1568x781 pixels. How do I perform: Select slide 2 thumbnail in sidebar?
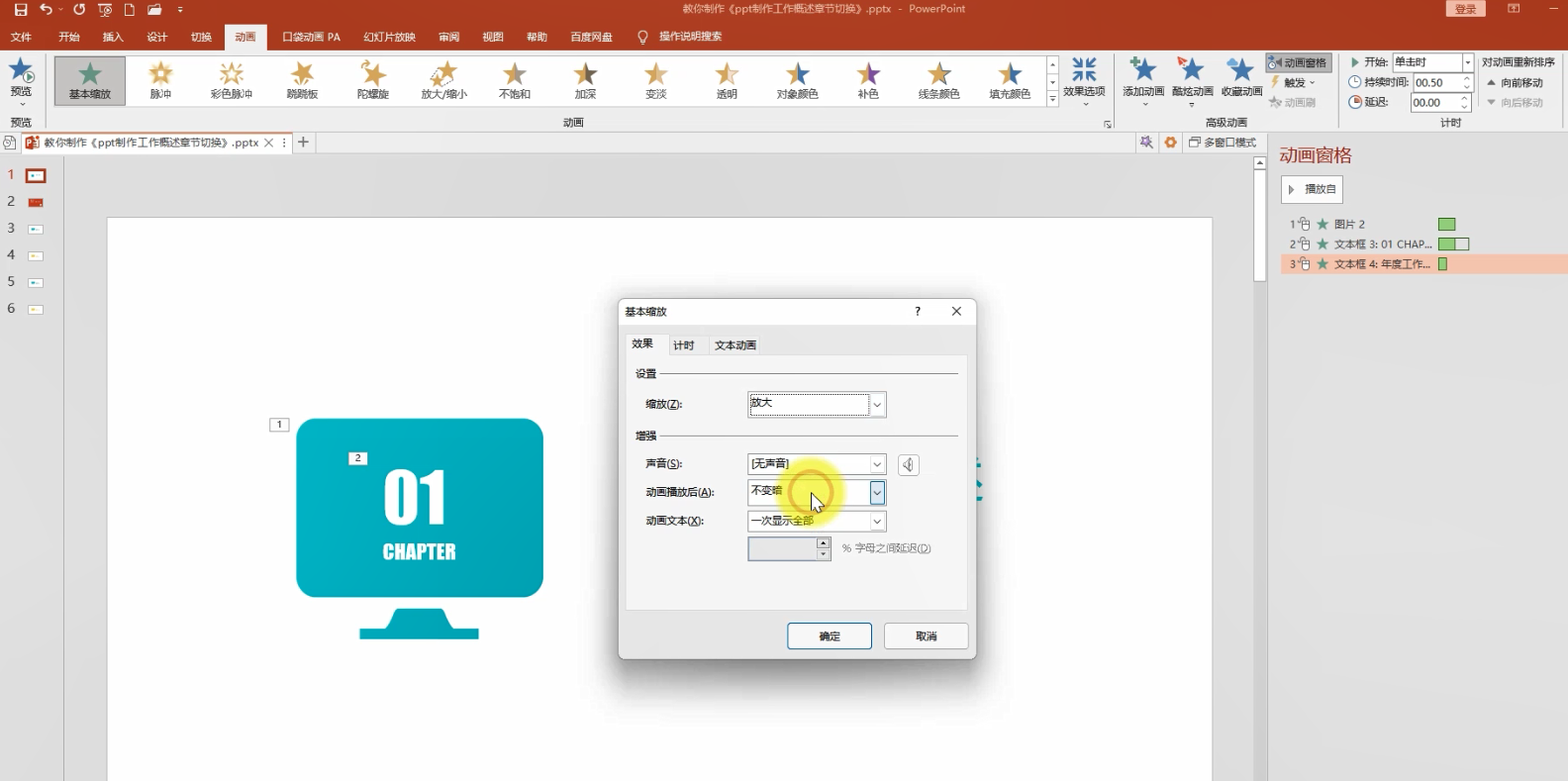click(36, 202)
